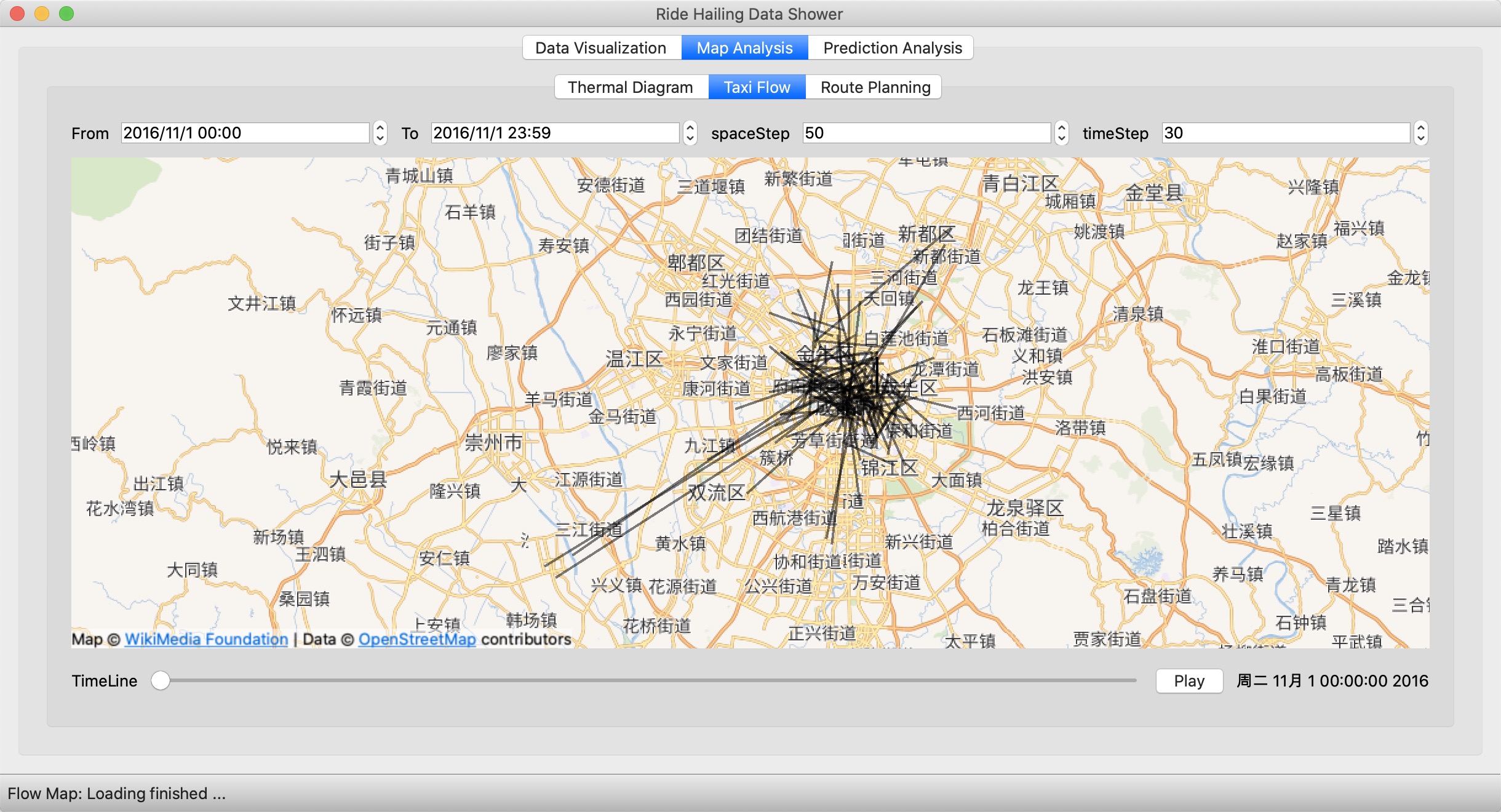Increment the From date stepper up arrow

click(380, 128)
